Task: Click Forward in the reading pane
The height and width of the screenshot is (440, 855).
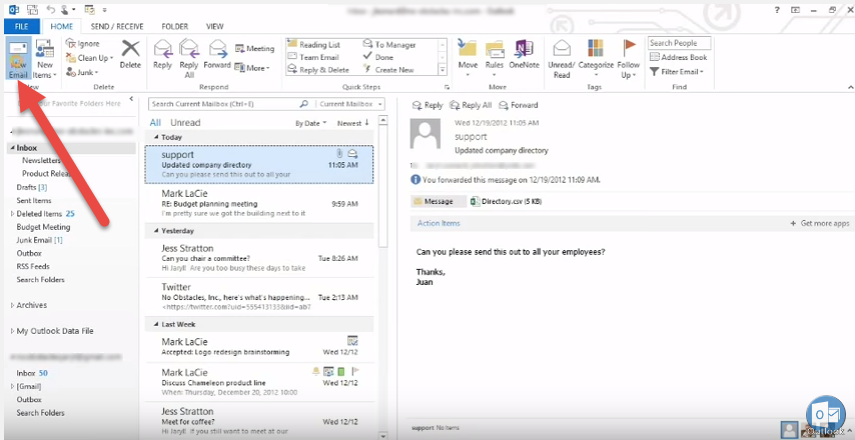Action: point(519,105)
